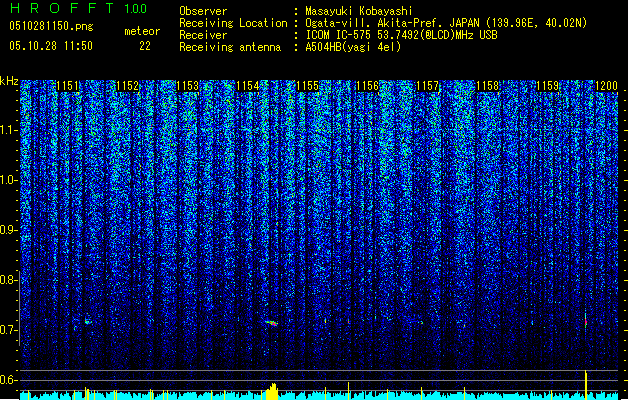Click the 0.8 kHz axis label
This screenshot has height=400, width=629.
point(9,280)
